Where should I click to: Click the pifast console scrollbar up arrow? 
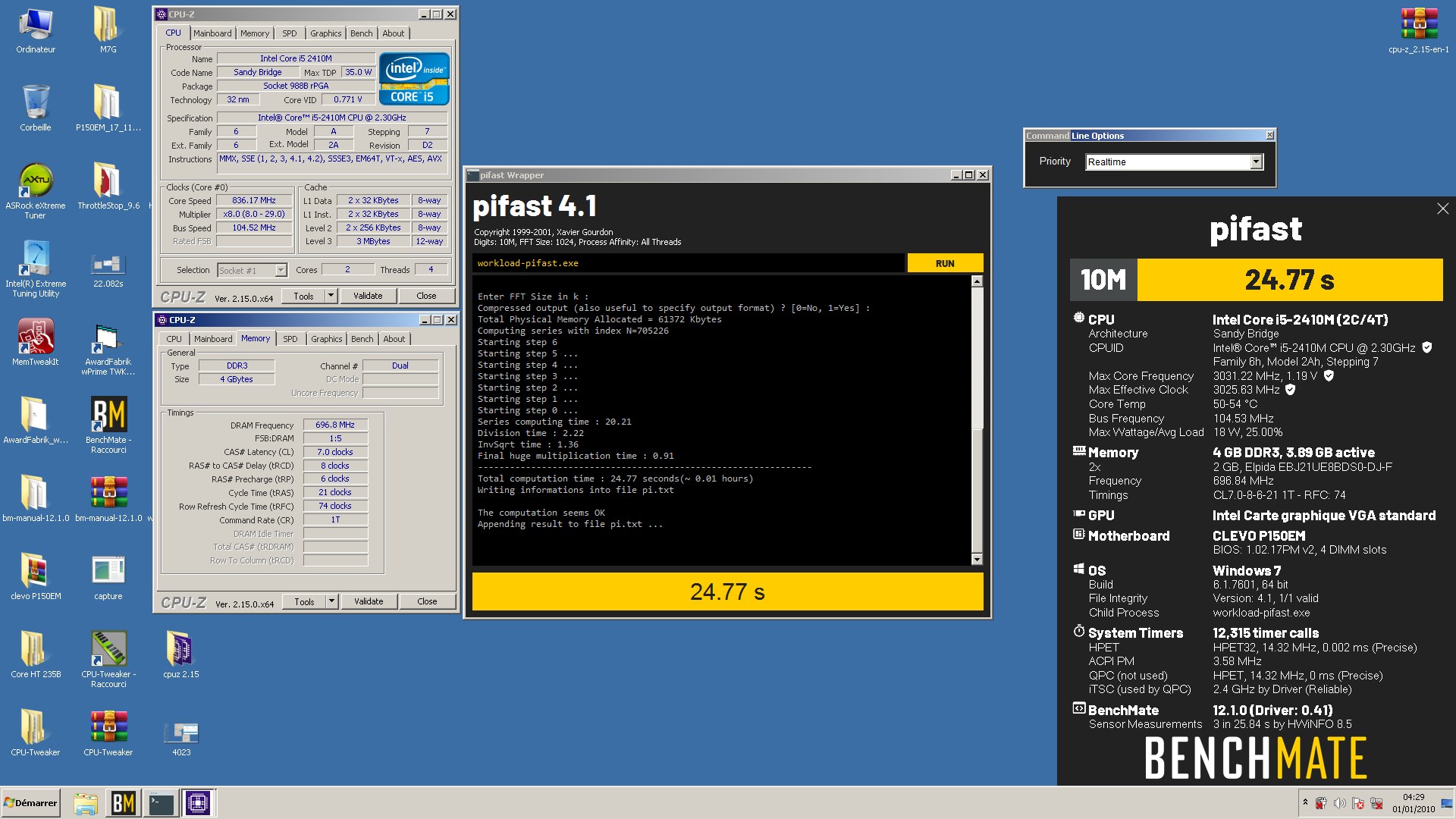tap(977, 281)
